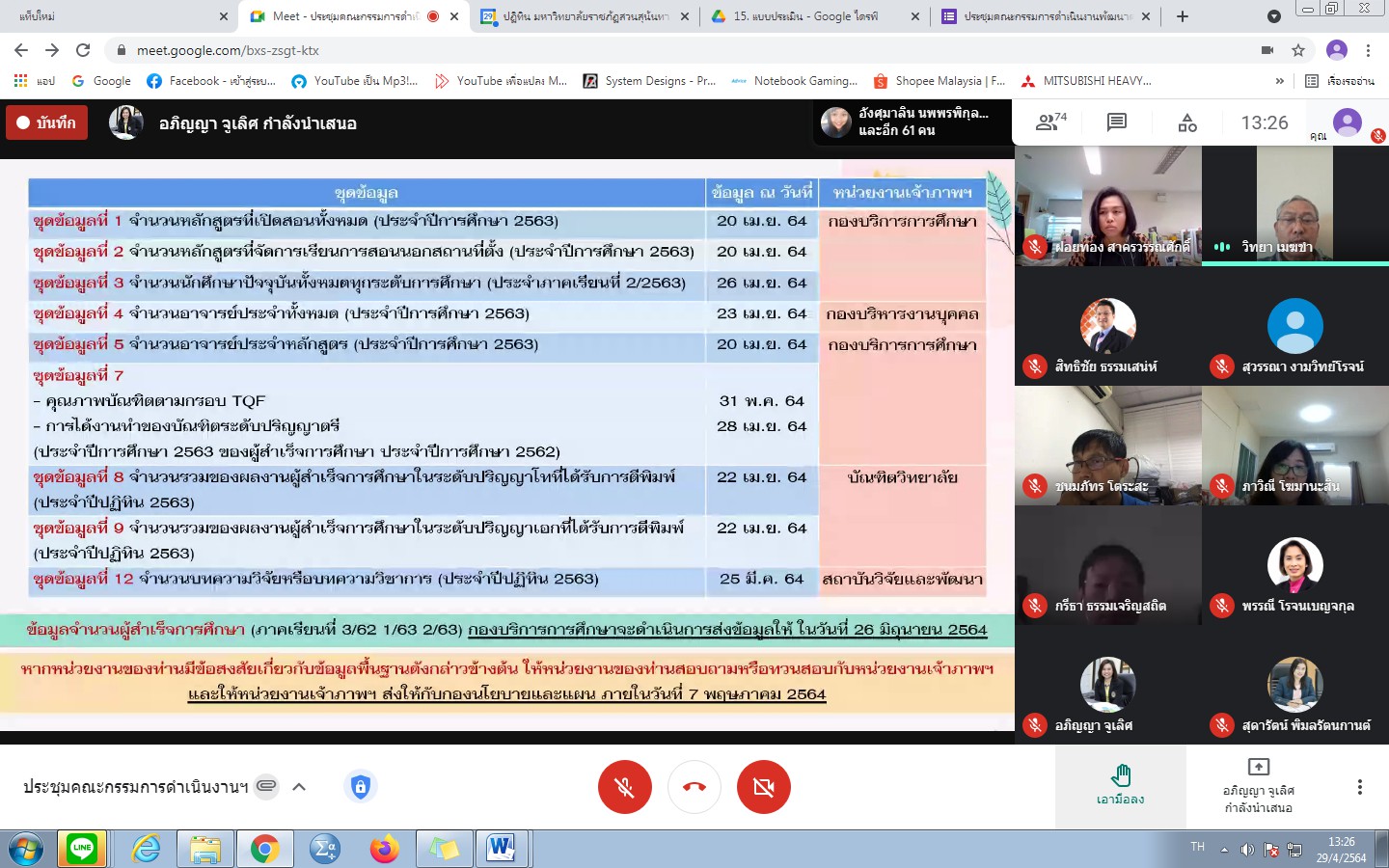Open Microsoft Word from the taskbar
Screen dimensions: 1389x868
pos(501,849)
